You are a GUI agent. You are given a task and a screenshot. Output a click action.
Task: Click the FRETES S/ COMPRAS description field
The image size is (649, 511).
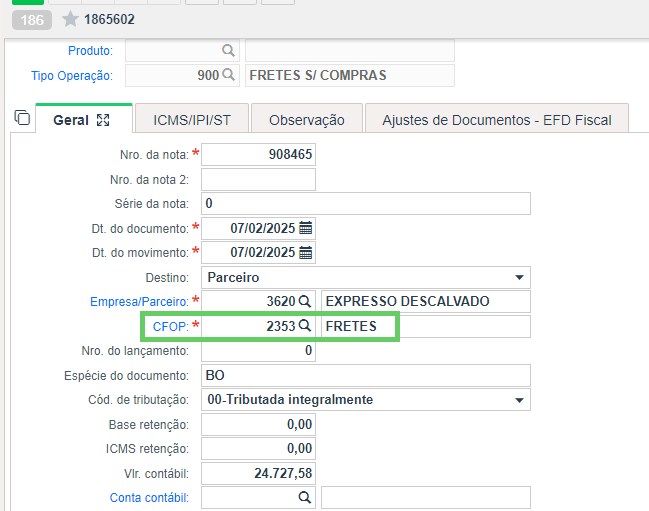tap(350, 75)
